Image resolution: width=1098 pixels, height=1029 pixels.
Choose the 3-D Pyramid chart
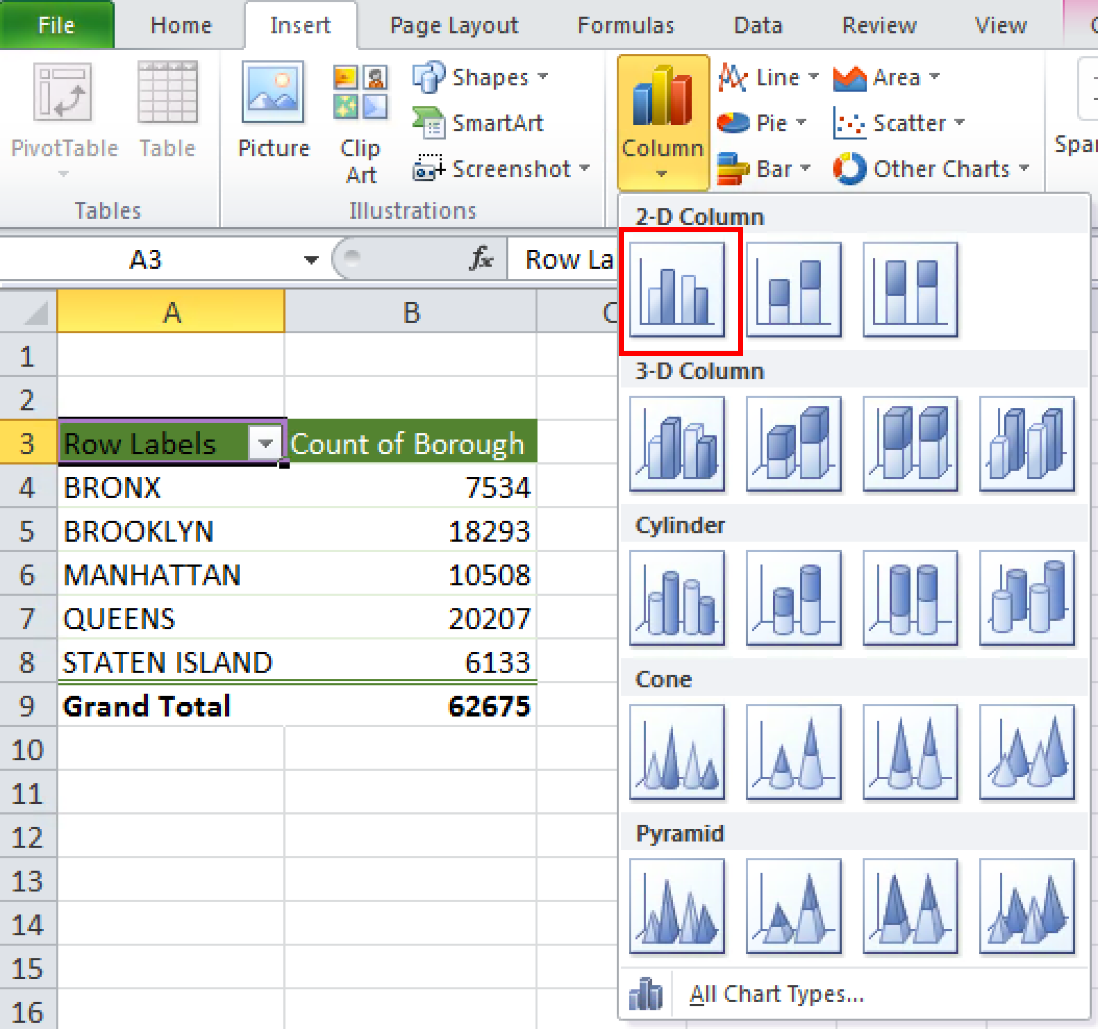tap(1027, 906)
